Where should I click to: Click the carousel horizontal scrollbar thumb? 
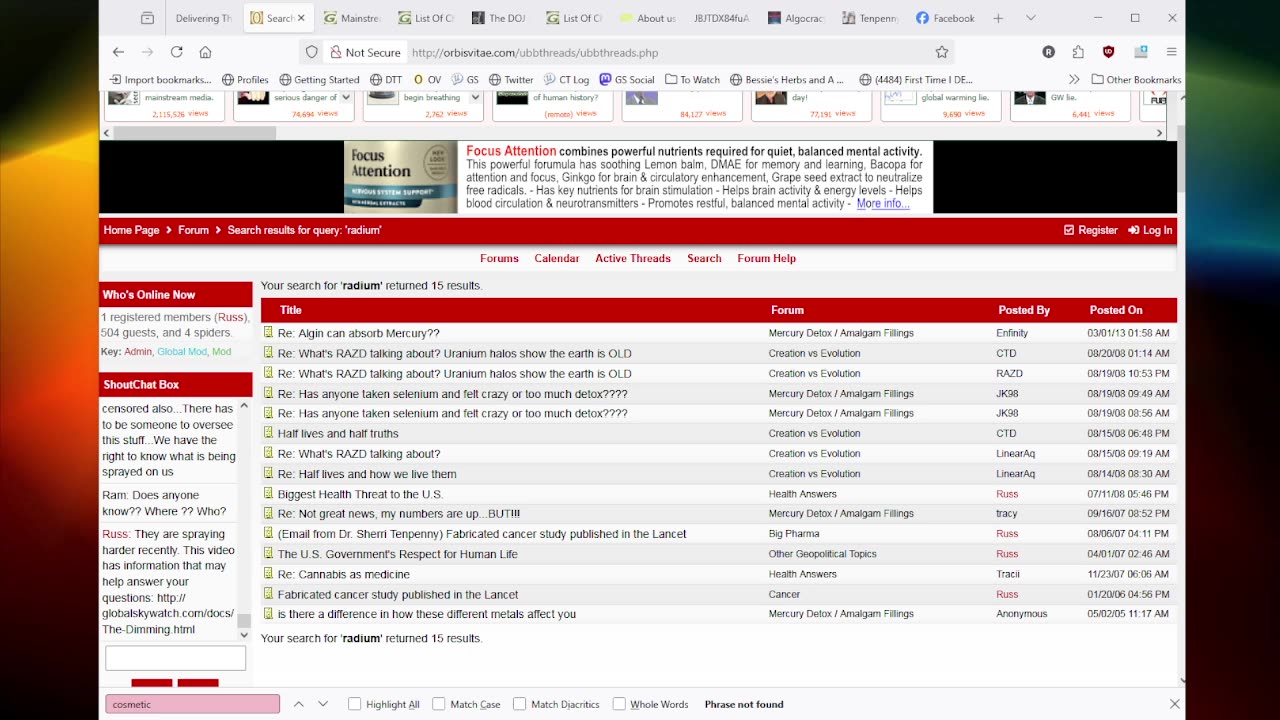pyautogui.click(x=195, y=133)
